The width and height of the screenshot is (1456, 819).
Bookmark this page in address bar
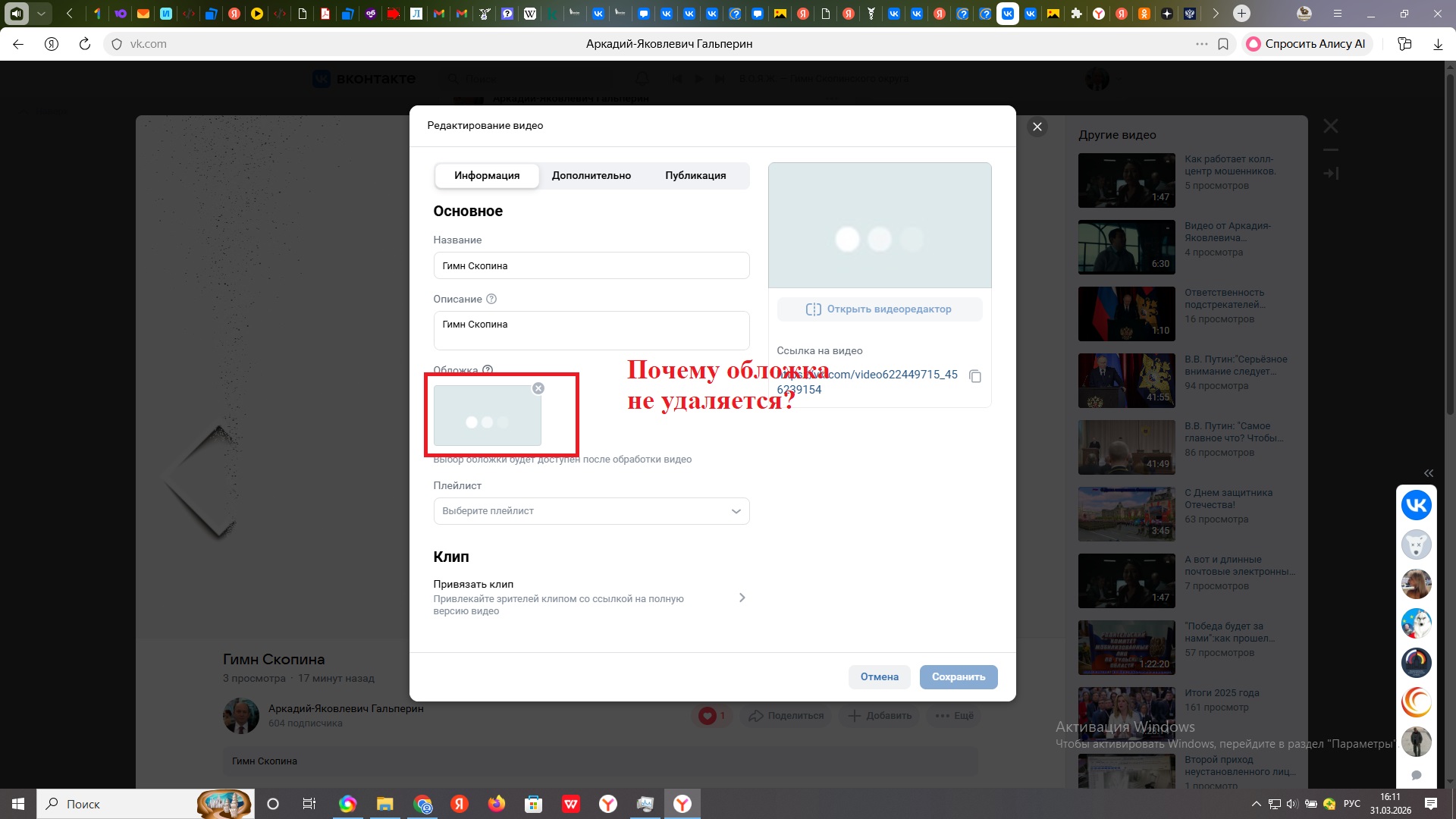tap(1223, 44)
